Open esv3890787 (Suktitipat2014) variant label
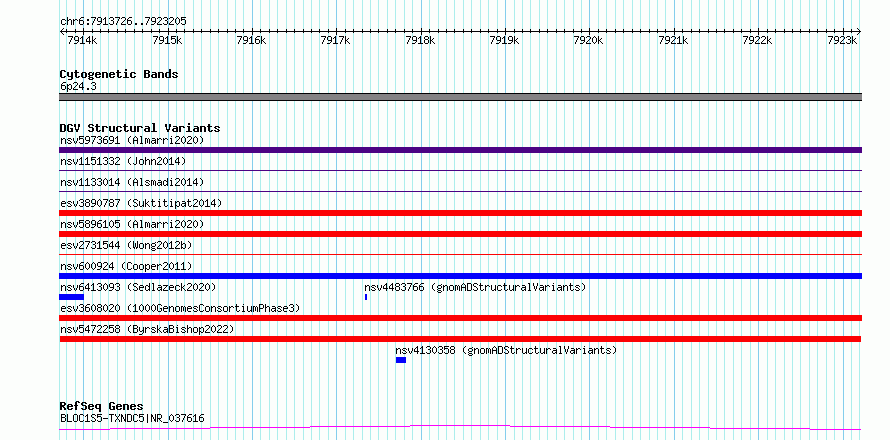 click(x=141, y=203)
